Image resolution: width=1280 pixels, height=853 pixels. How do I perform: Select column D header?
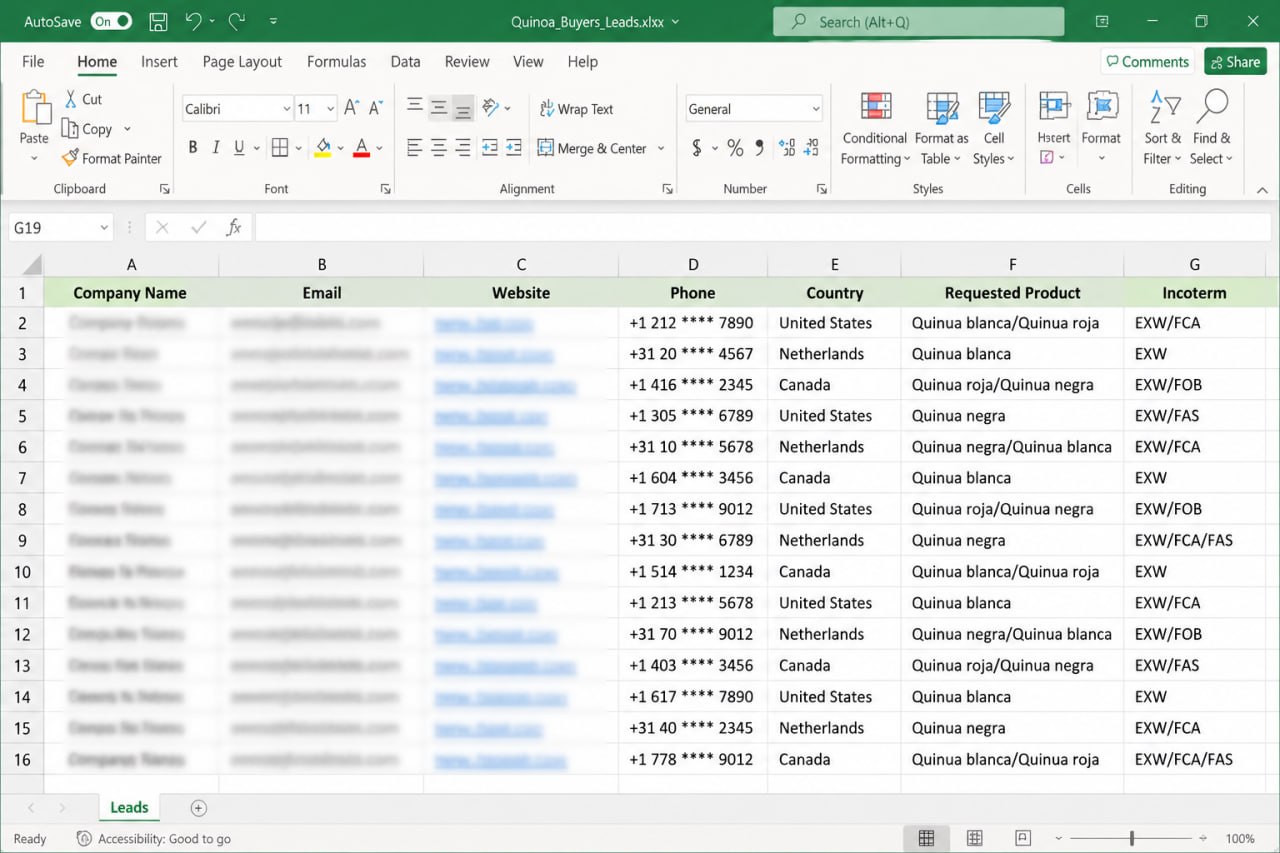click(693, 265)
